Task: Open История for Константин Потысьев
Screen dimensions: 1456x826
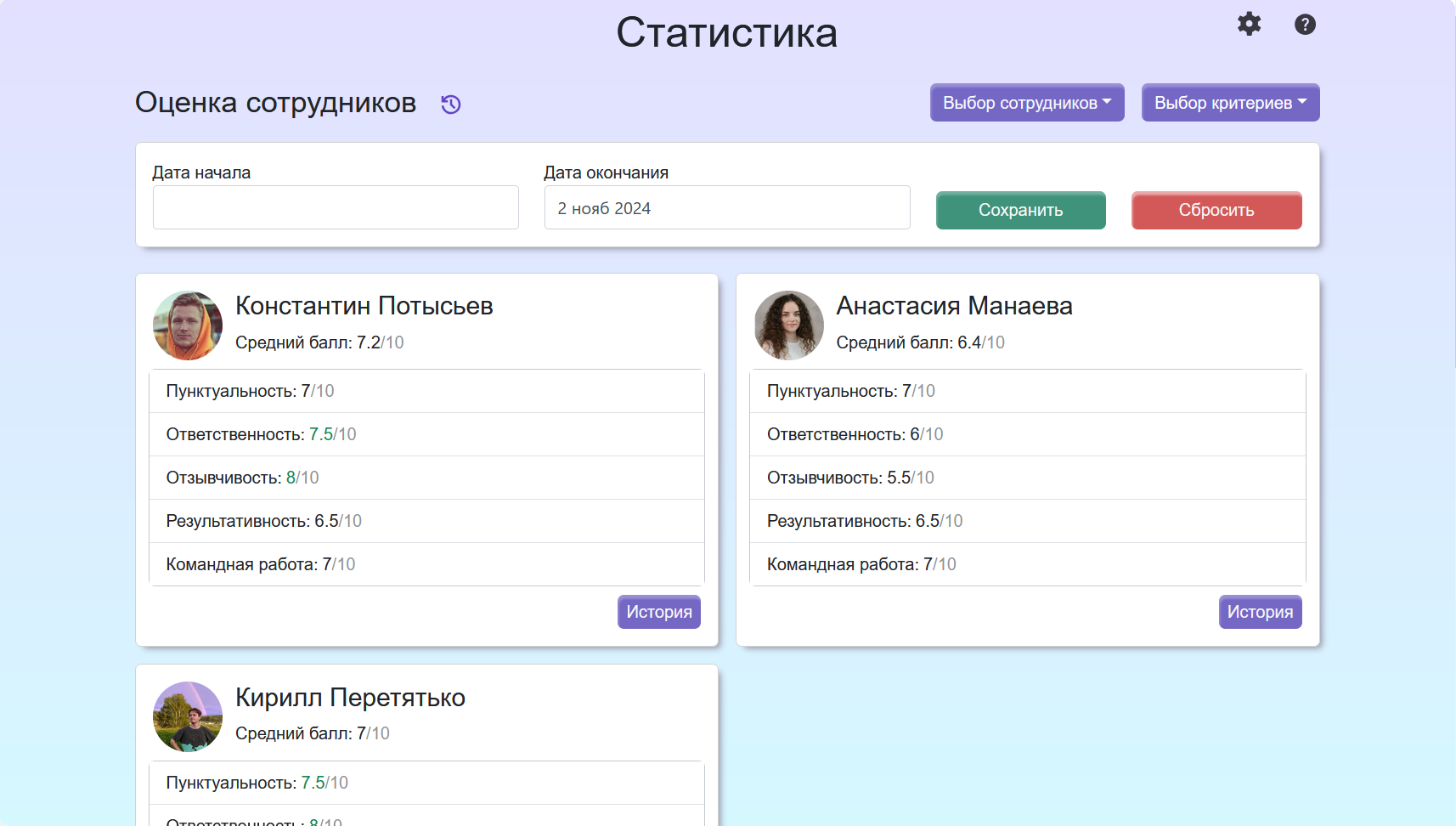Action: [x=659, y=612]
